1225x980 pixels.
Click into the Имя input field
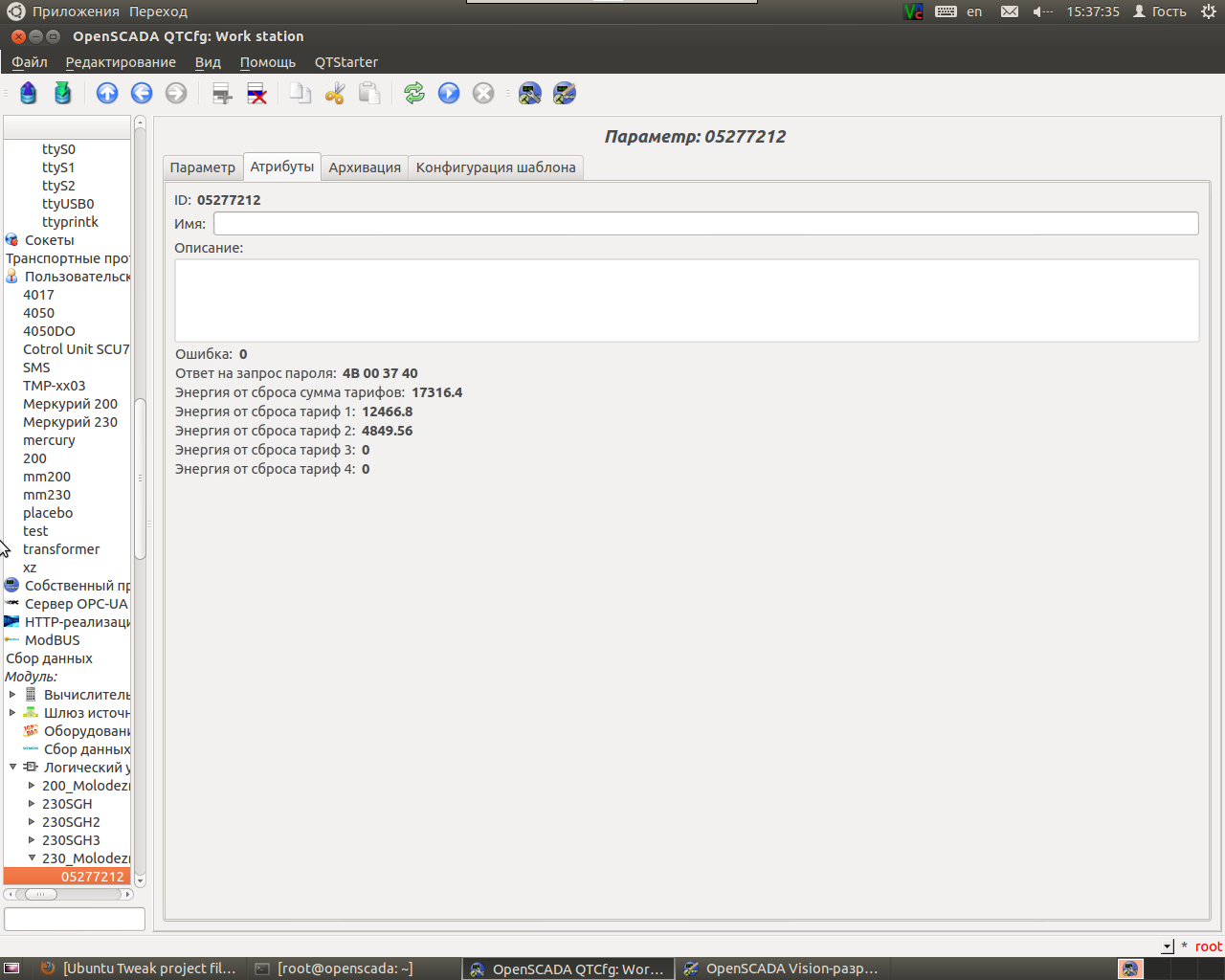tap(706, 223)
